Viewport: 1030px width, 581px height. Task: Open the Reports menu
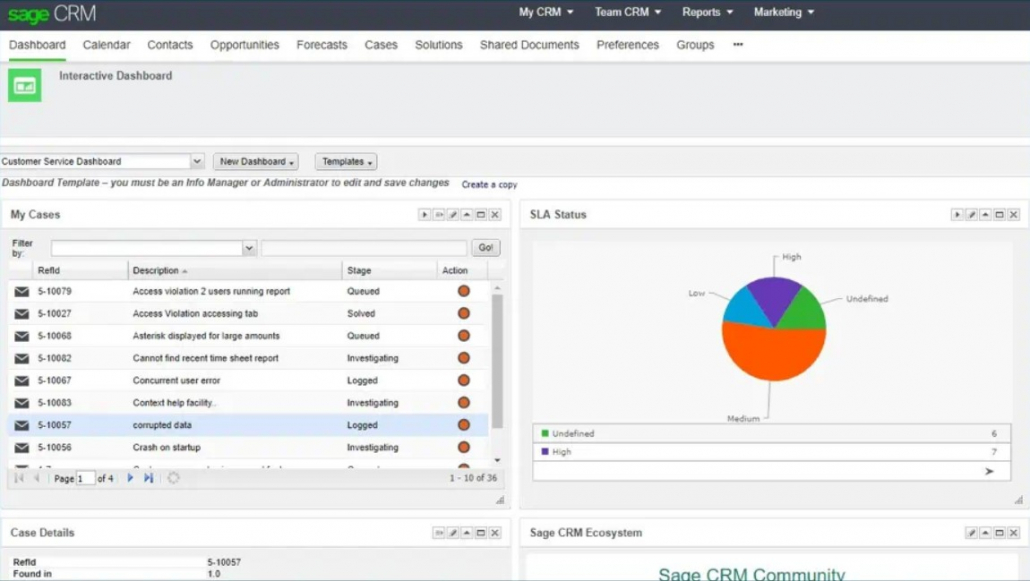tap(707, 12)
